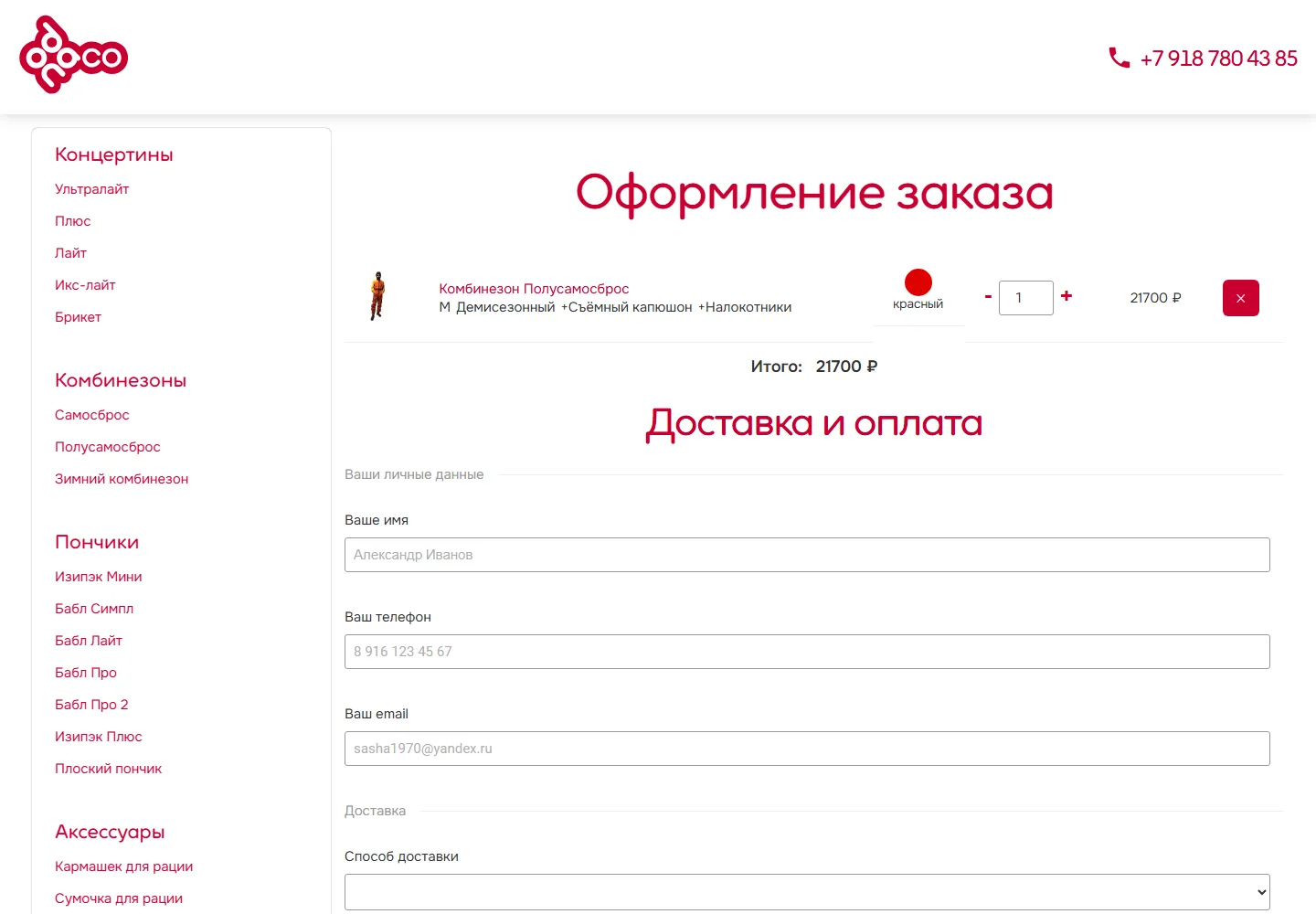Open the Комбинезон Полусамосброс product link

[x=534, y=289]
